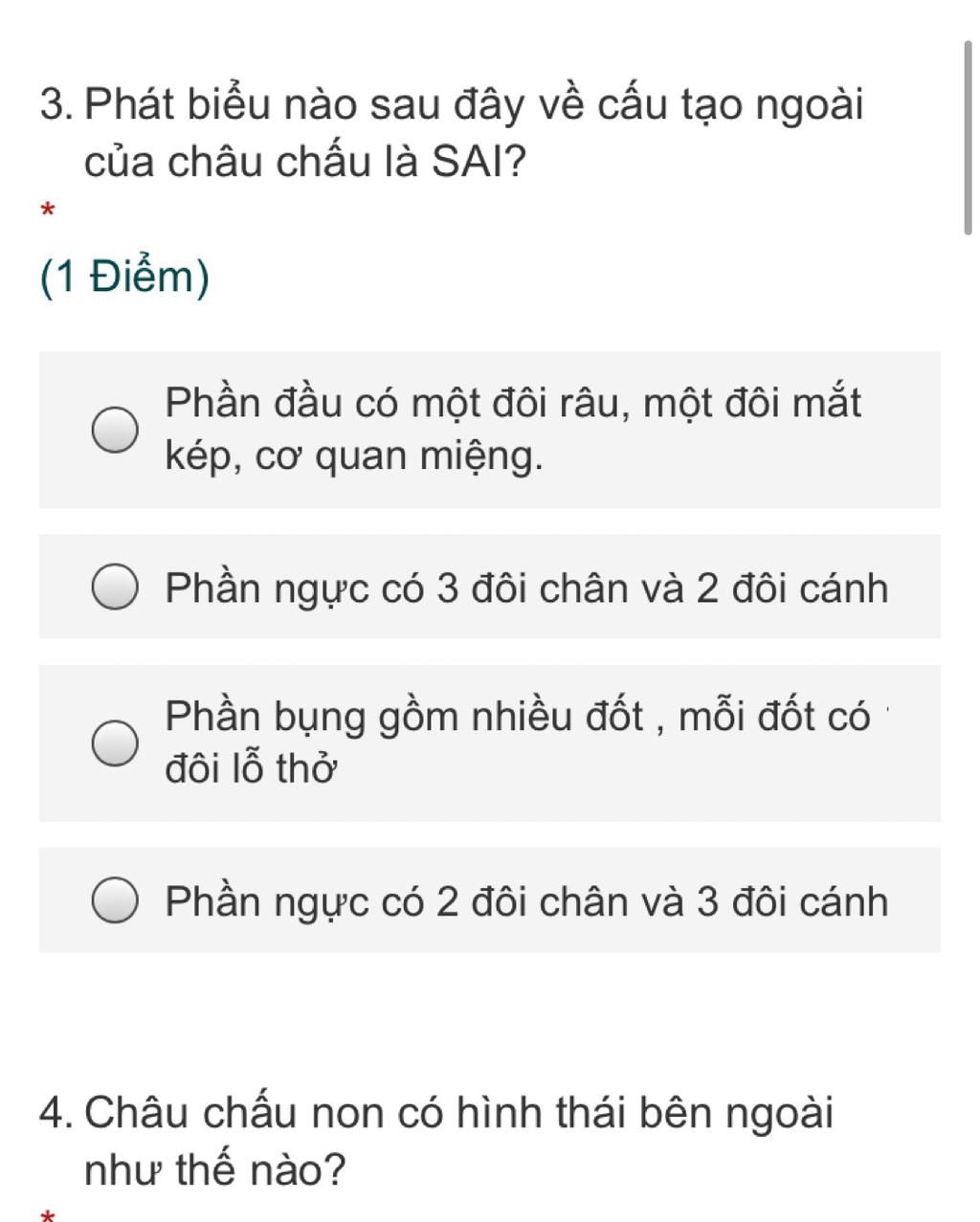This screenshot has width=980, height=1222.
Task: Click the label 'Phần ngực có 2 đôi chân và 3 đôi cánh'
Action: tap(526, 901)
